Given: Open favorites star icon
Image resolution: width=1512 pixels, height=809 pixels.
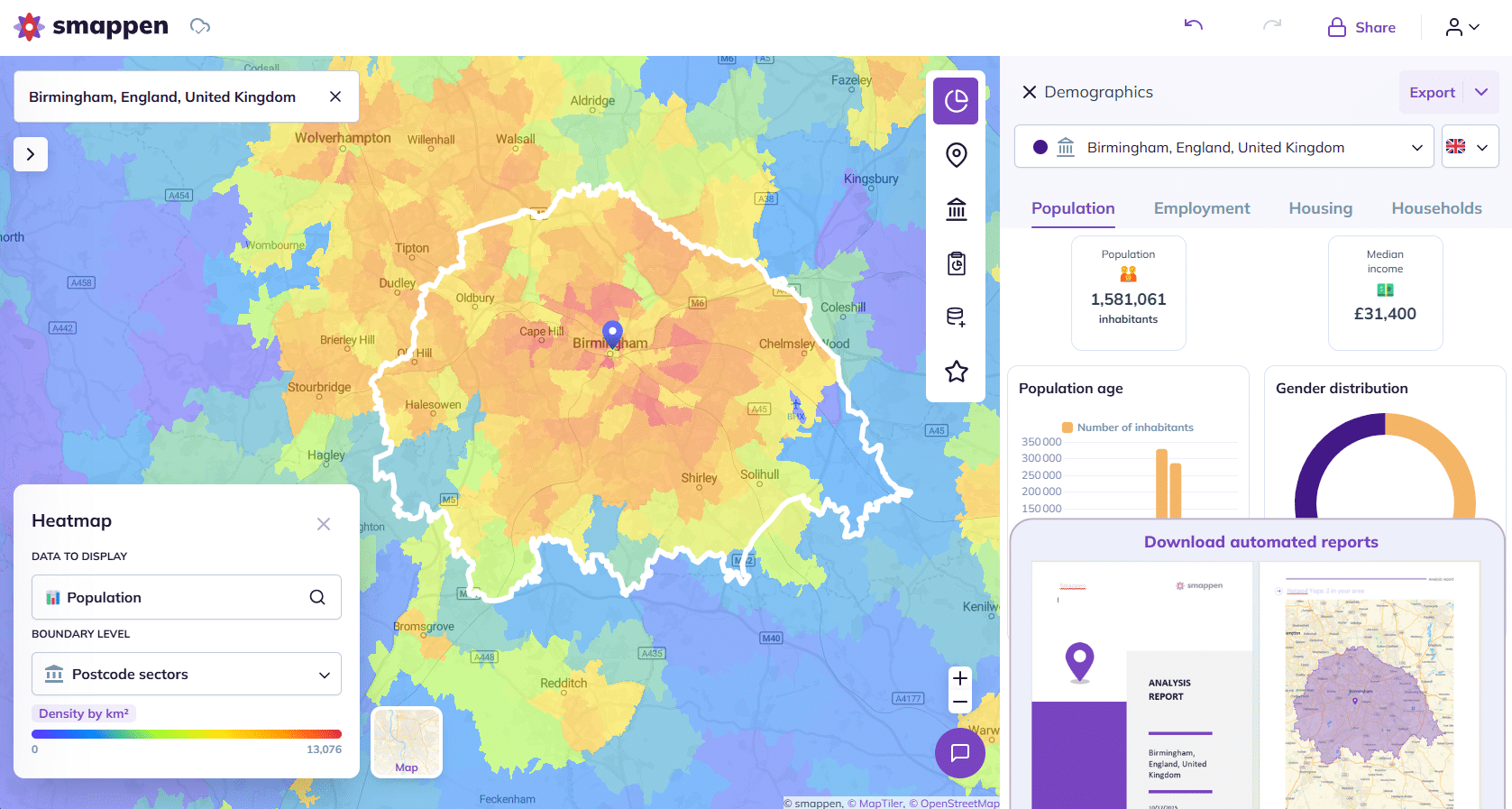Looking at the screenshot, I should (x=956, y=372).
